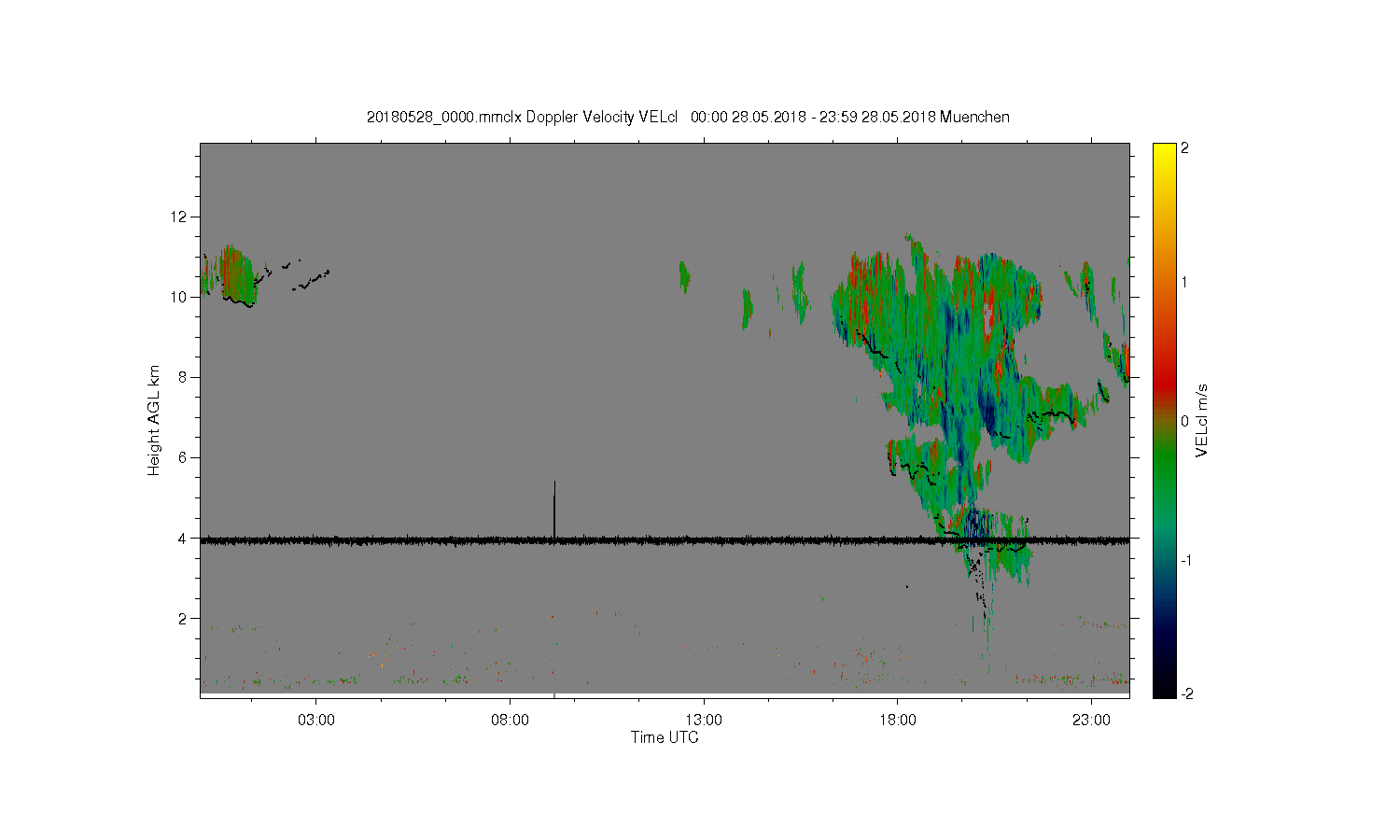
Task: Click the "10" height axis tick label
Action: (x=179, y=297)
